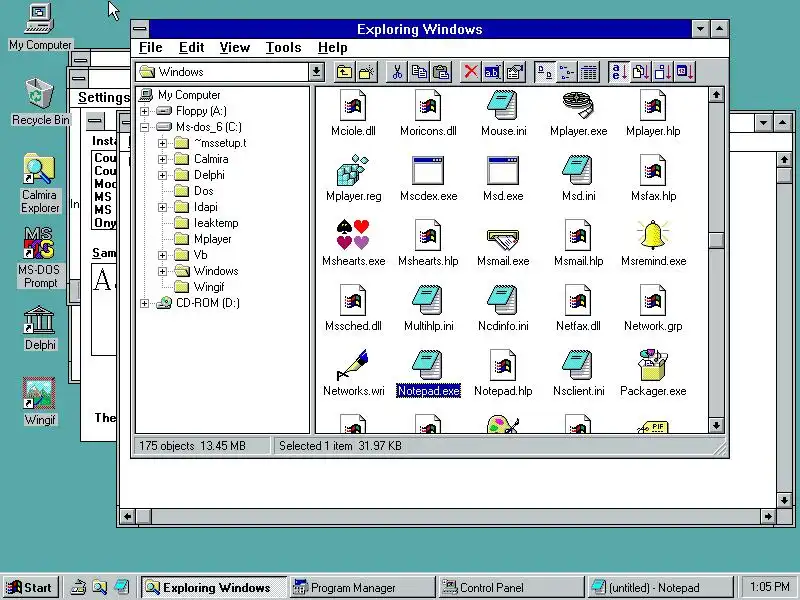Image resolution: width=800 pixels, height=600 pixels.
Task: Click Exploring Windows taskbar button
Action: [x=213, y=588]
